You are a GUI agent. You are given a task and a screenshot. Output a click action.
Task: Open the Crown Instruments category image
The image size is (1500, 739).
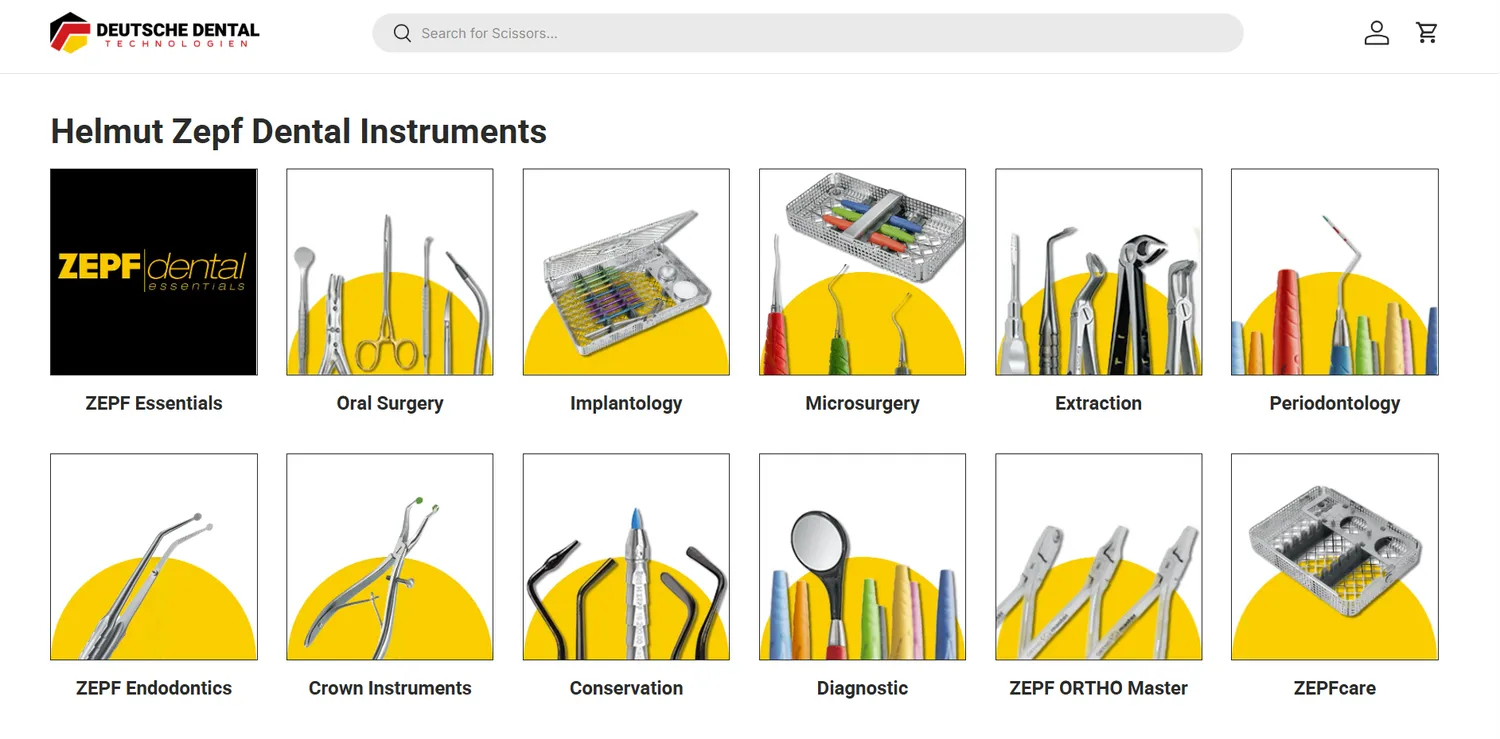pyautogui.click(x=390, y=557)
